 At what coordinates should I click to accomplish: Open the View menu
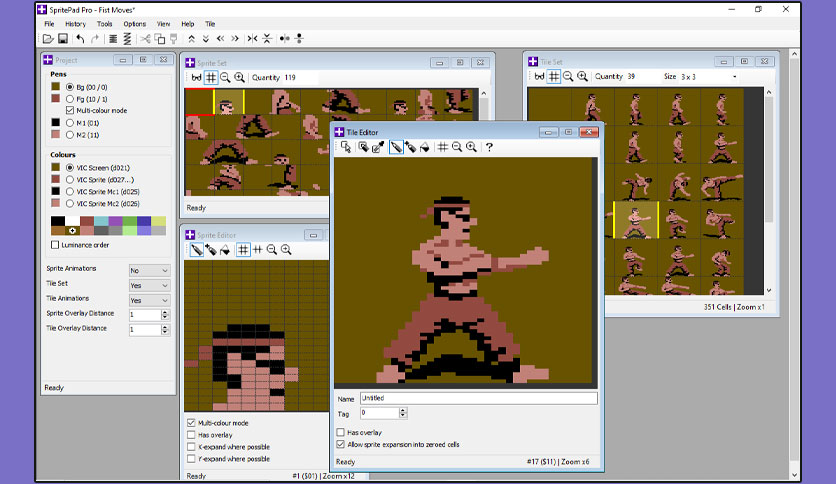[x=163, y=24]
